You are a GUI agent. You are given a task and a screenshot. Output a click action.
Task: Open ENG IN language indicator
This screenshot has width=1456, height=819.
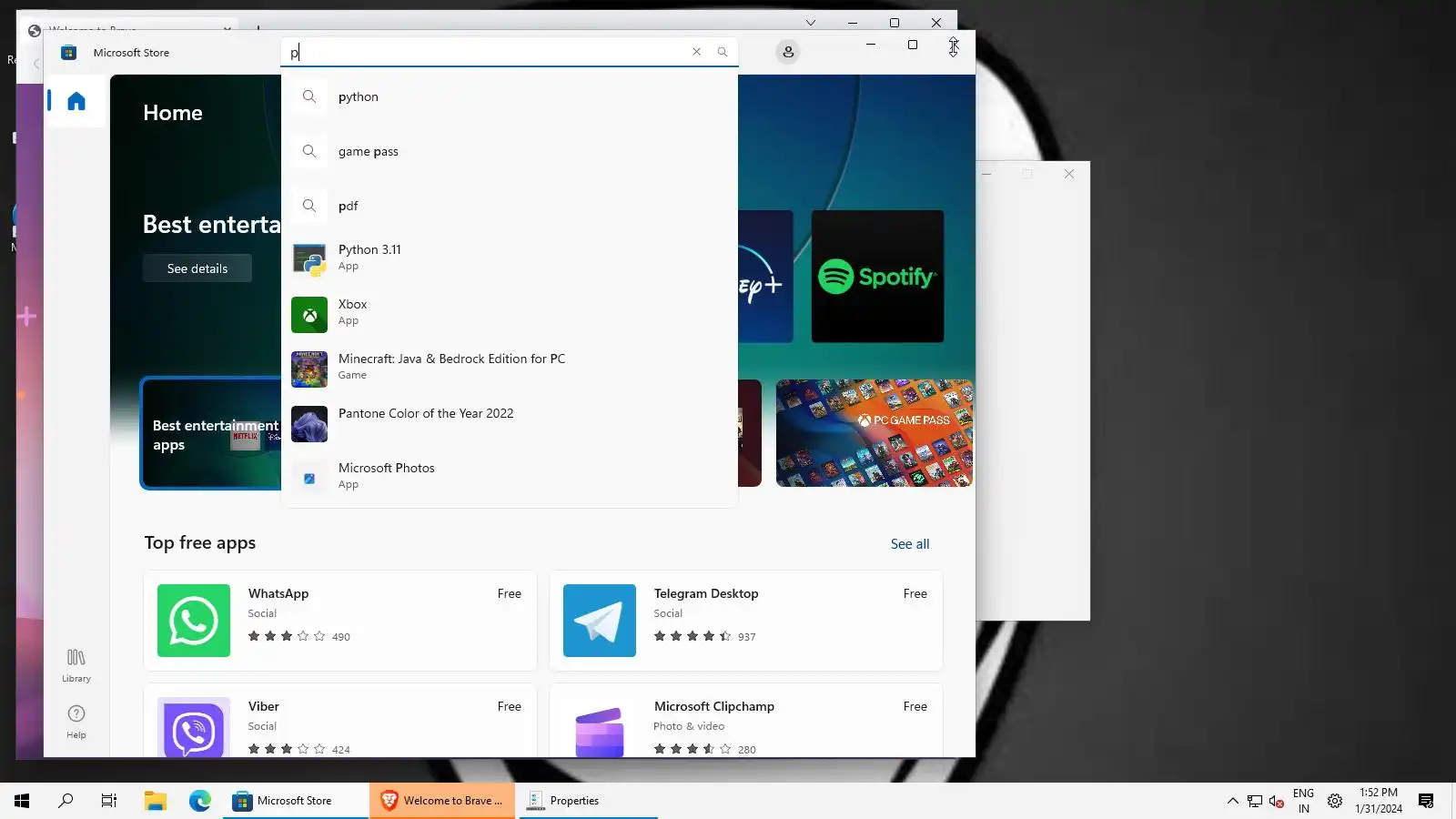1304,801
